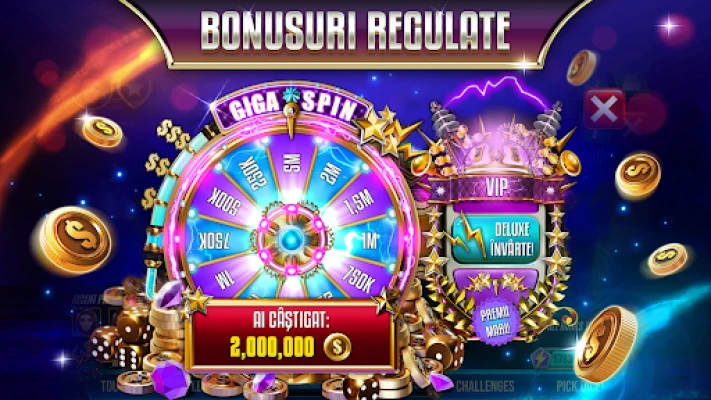Click the 1,5M slice on the wheel
This screenshot has width=711, height=400.
[x=359, y=201]
